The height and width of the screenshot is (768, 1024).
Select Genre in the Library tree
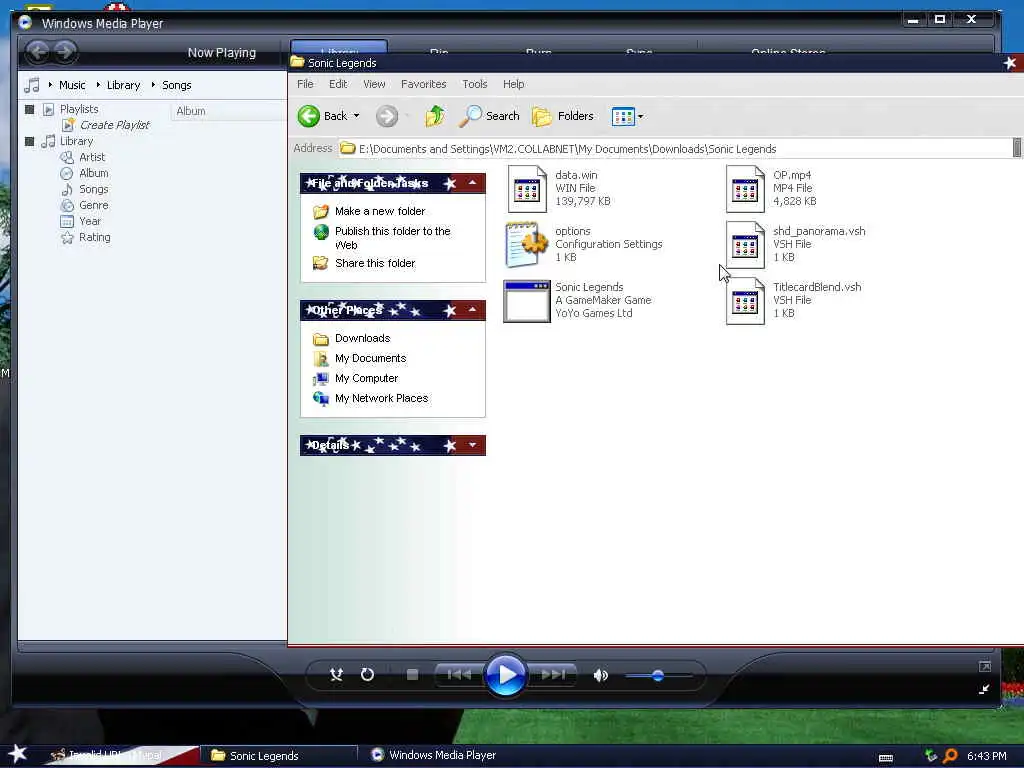(x=93, y=205)
